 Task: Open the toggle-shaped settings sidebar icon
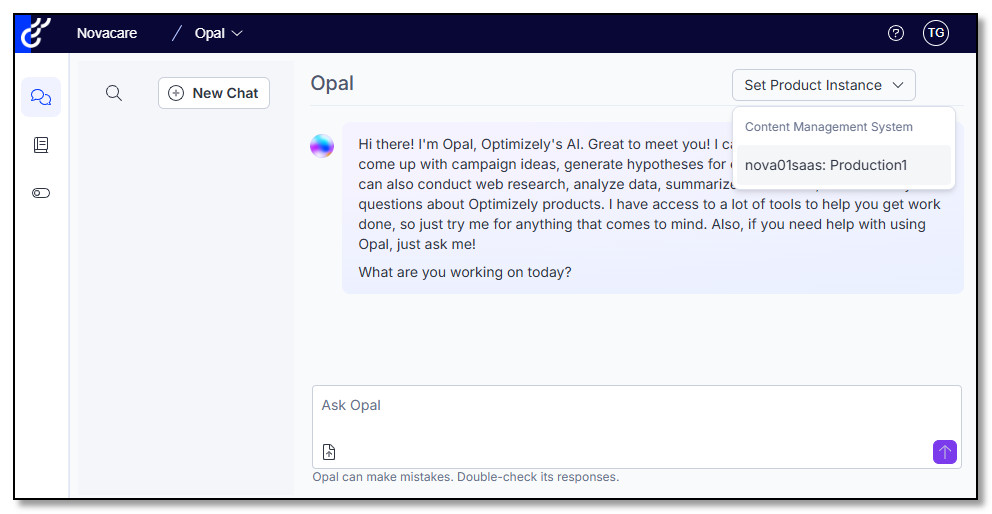pyautogui.click(x=41, y=193)
